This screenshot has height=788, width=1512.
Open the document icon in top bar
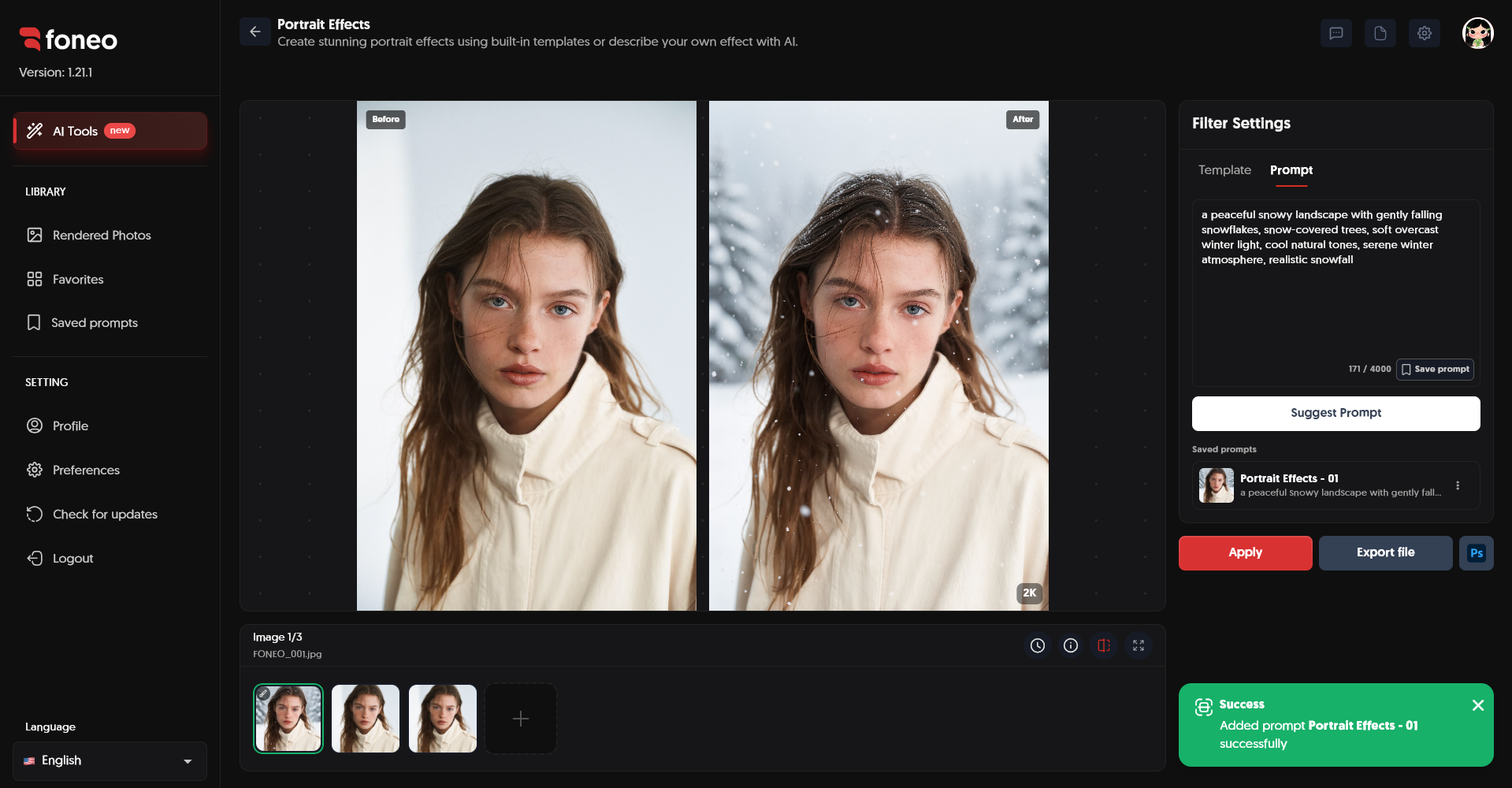point(1380,33)
